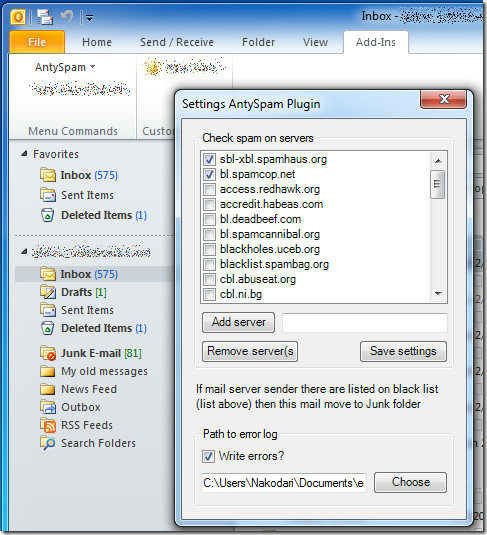Click the Remove server(s) button

[250, 351]
